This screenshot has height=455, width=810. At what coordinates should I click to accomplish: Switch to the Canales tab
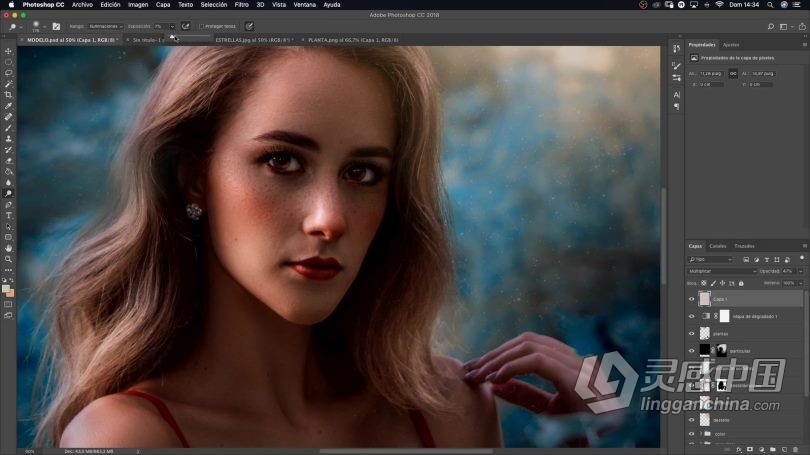coord(718,246)
